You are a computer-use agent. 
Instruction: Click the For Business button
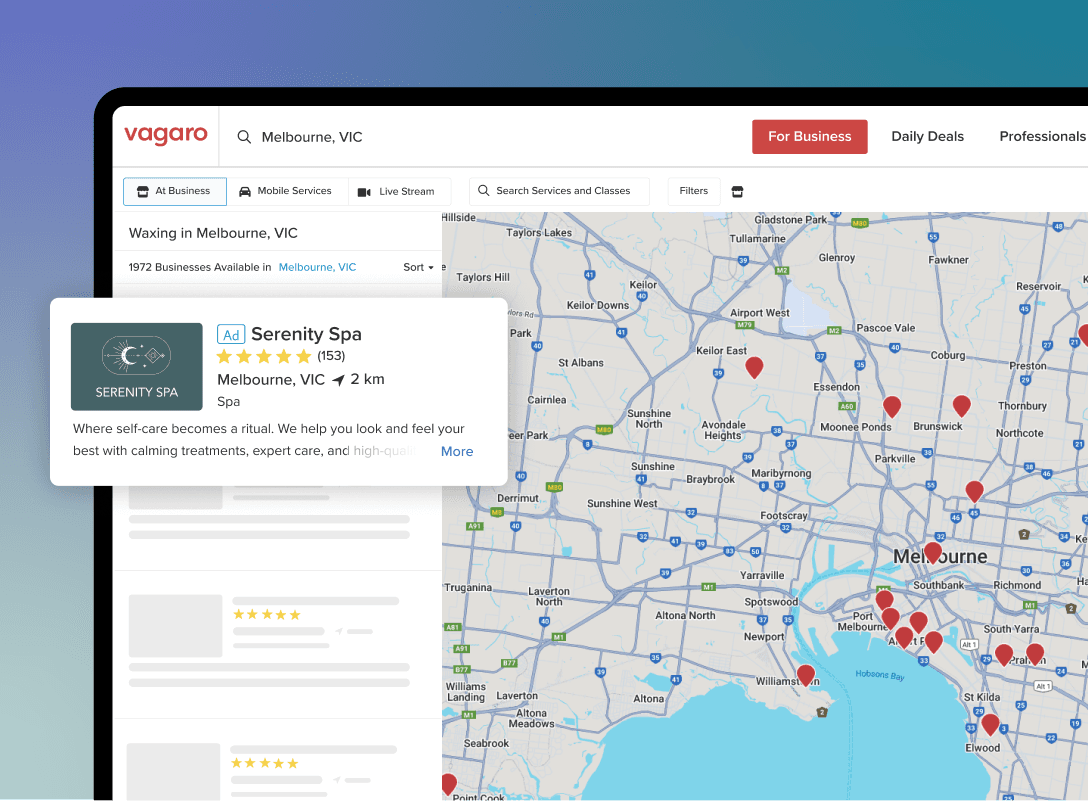(x=809, y=137)
